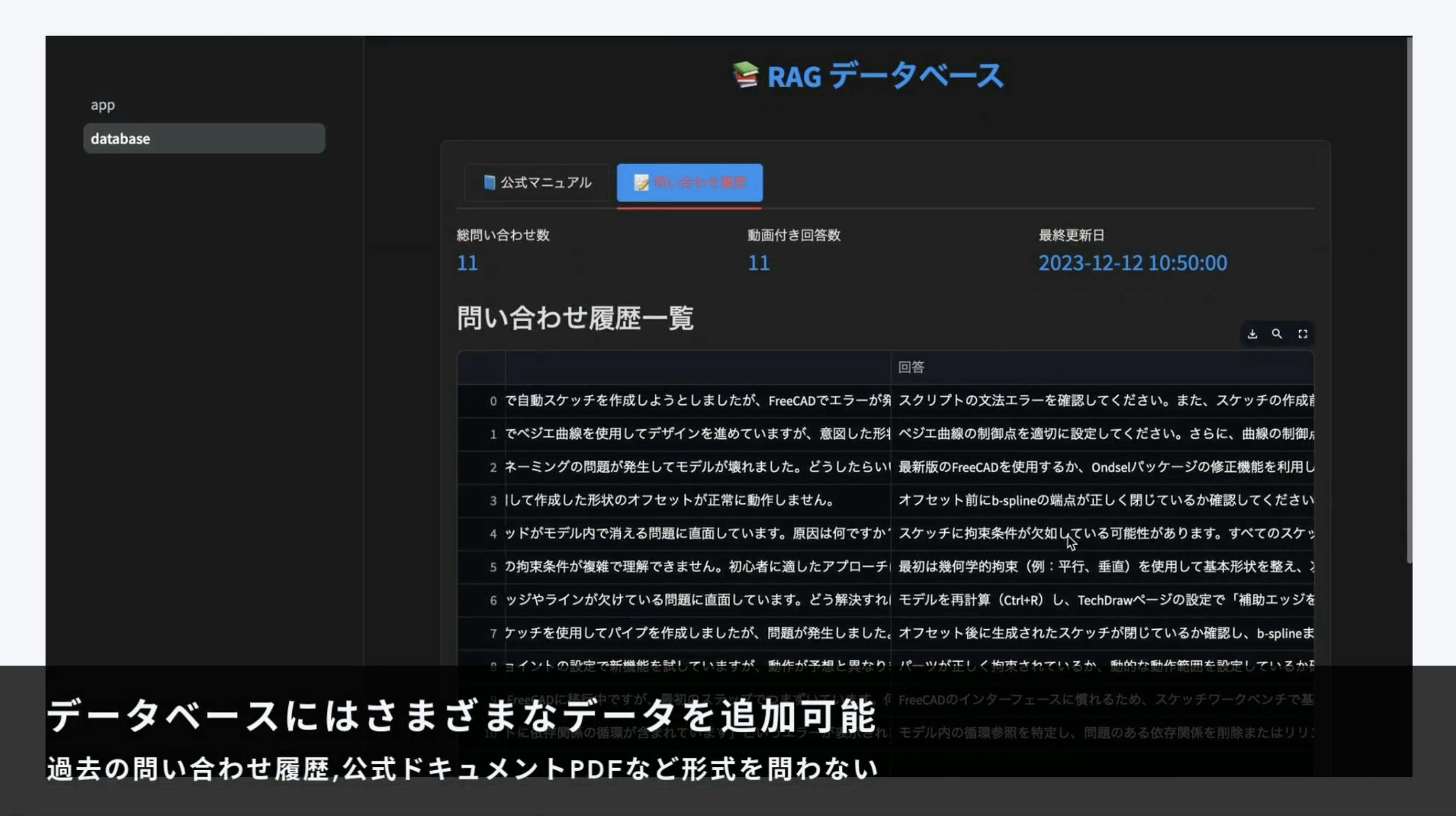Click the 最終更新日 timestamp value

[x=1133, y=263]
